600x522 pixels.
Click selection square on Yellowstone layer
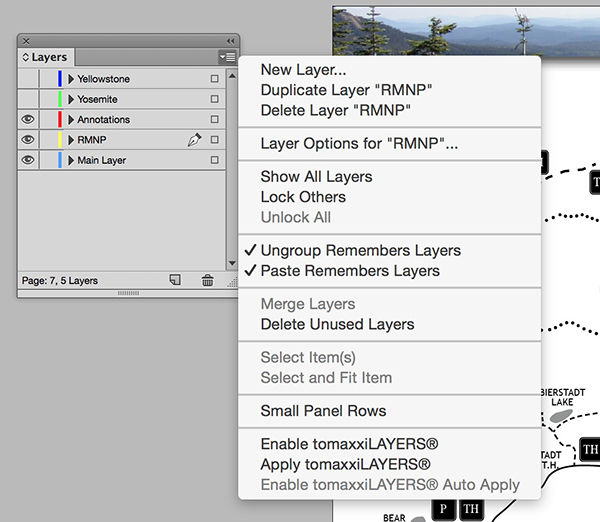tap(215, 79)
